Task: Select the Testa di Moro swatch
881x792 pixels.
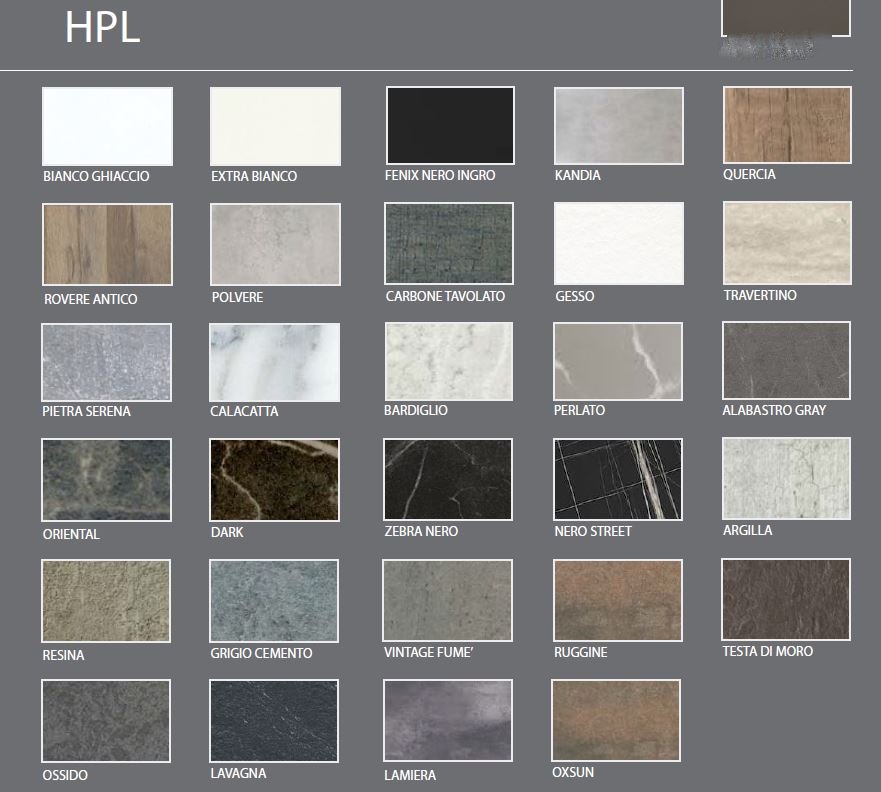Action: 785,599
